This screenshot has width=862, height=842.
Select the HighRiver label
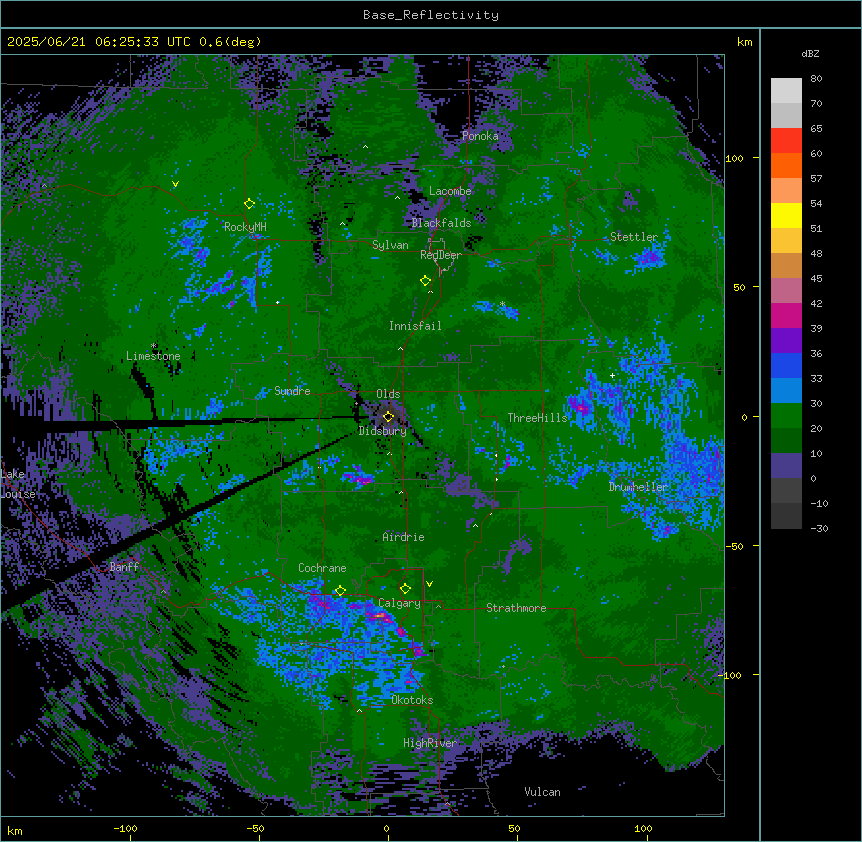tap(430, 743)
